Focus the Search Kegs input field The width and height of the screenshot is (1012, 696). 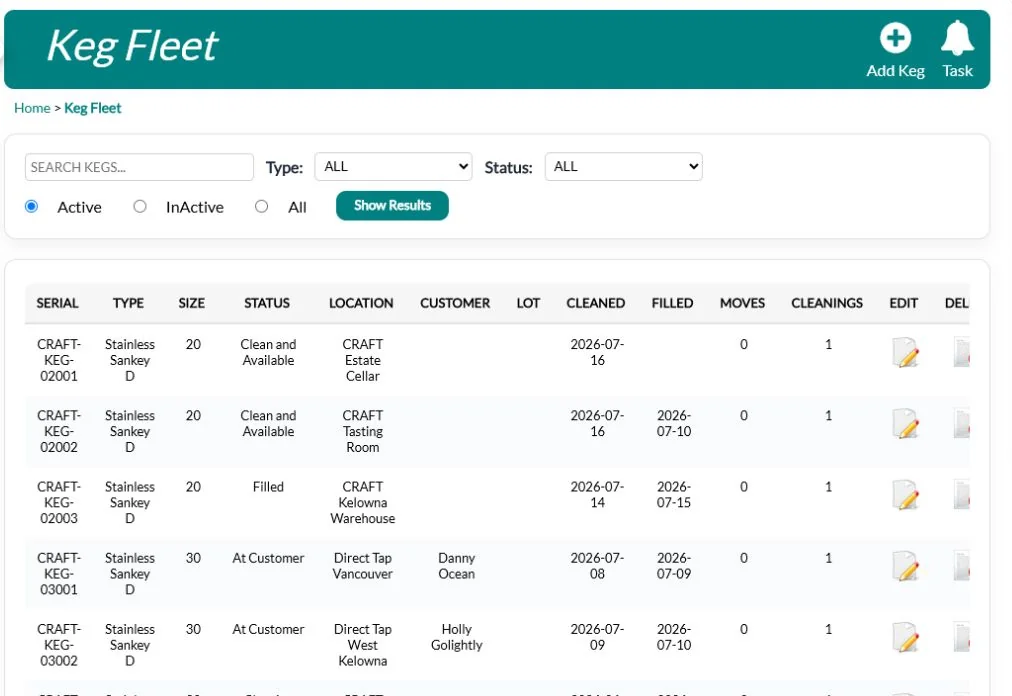[x=139, y=167]
